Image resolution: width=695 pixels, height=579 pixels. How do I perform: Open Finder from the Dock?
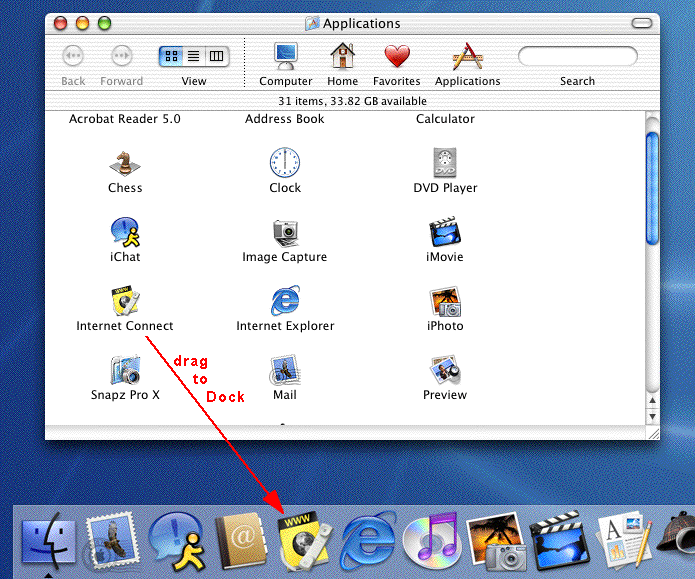48,542
